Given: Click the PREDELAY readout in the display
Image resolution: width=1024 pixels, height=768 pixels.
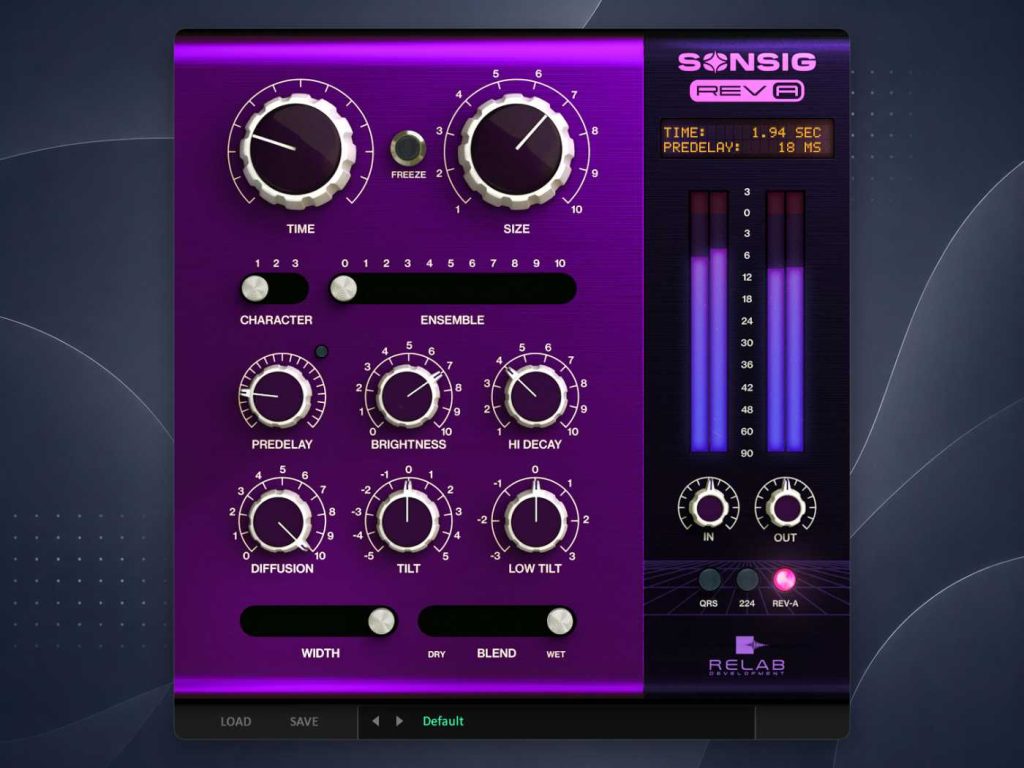Looking at the screenshot, I should coord(743,148).
